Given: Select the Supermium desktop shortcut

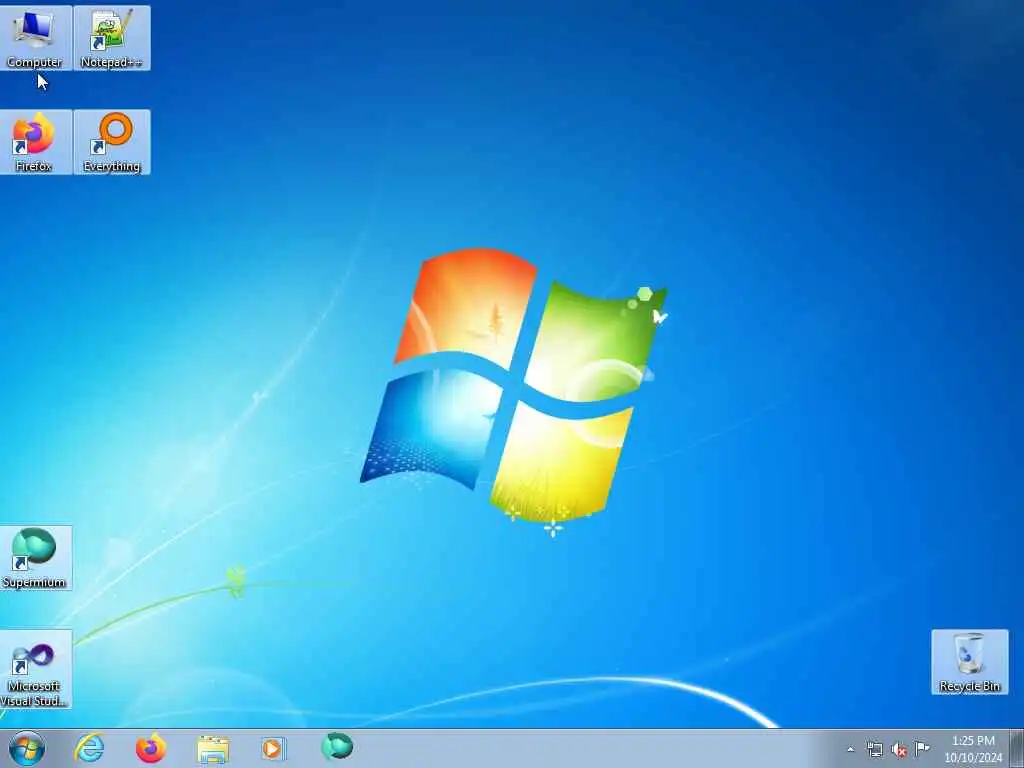Looking at the screenshot, I should [x=35, y=558].
